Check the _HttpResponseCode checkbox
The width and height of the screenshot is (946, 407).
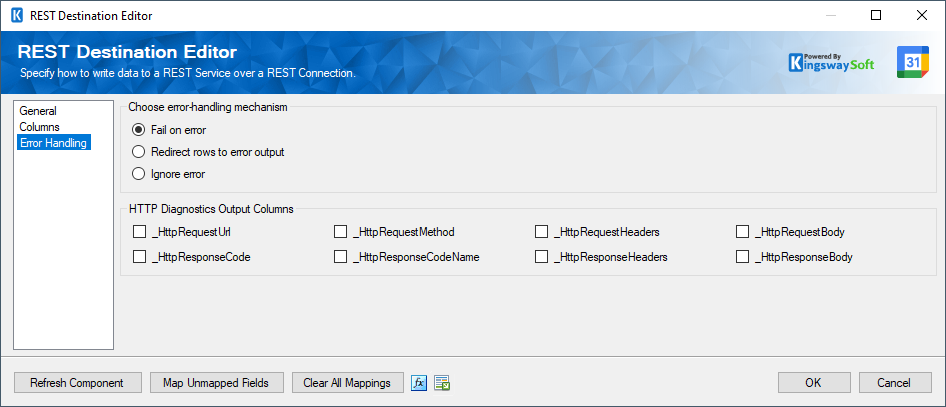139,257
